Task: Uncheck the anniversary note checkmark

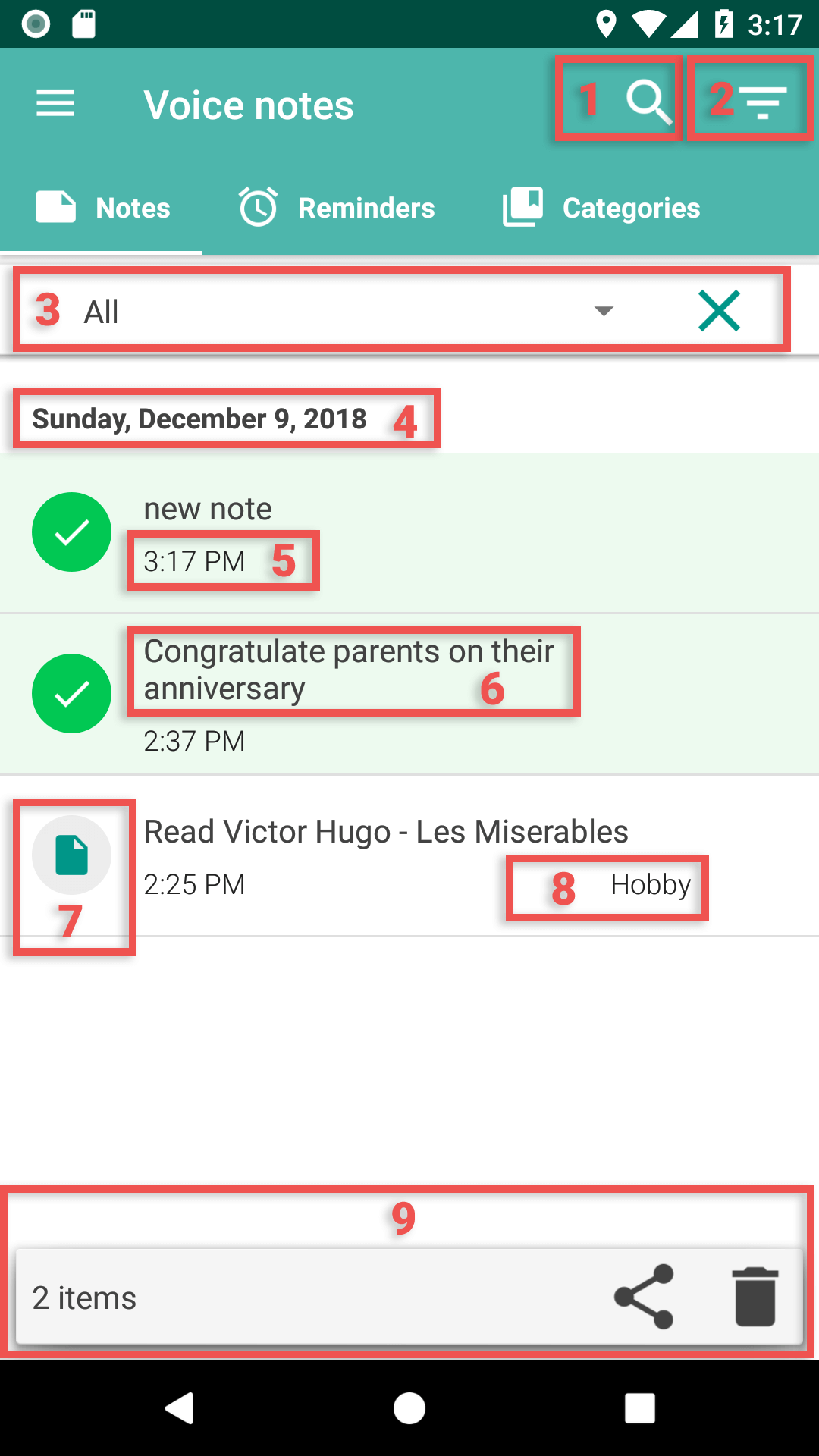Action: 72,694
